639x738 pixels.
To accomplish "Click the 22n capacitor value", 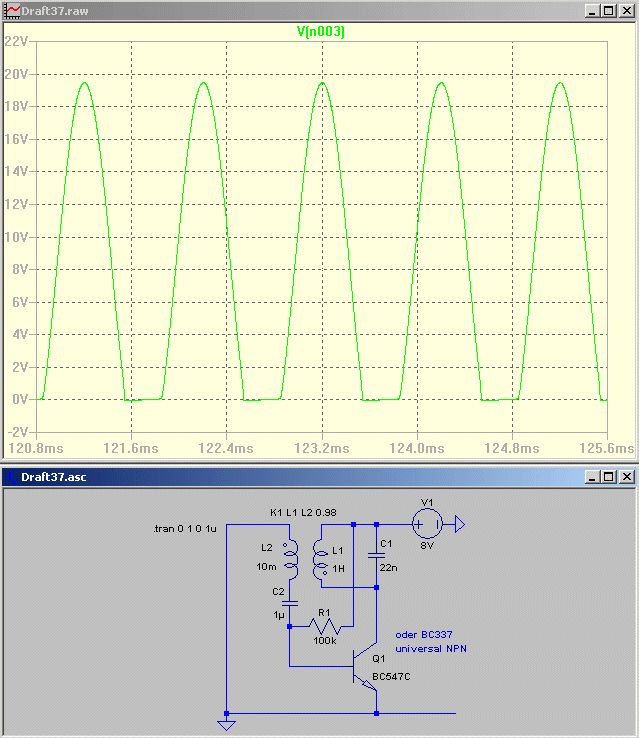I will tap(388, 568).
